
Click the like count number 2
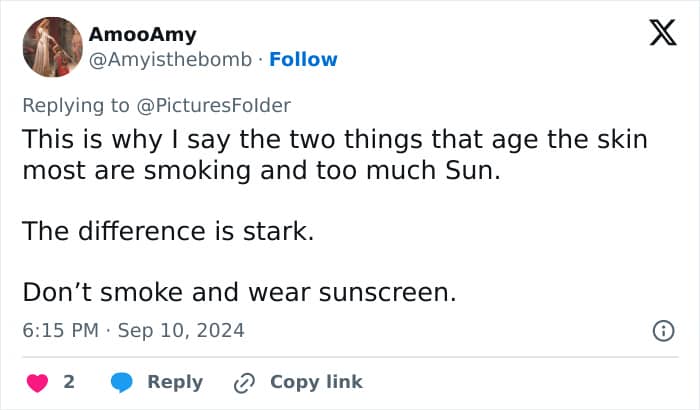pyautogui.click(x=69, y=382)
